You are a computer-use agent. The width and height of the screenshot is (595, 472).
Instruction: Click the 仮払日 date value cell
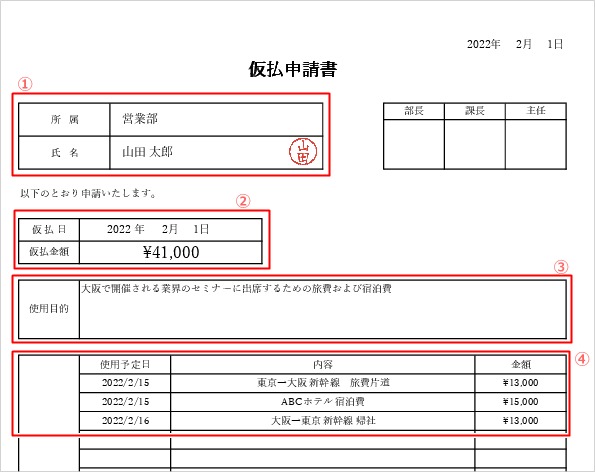point(171,230)
